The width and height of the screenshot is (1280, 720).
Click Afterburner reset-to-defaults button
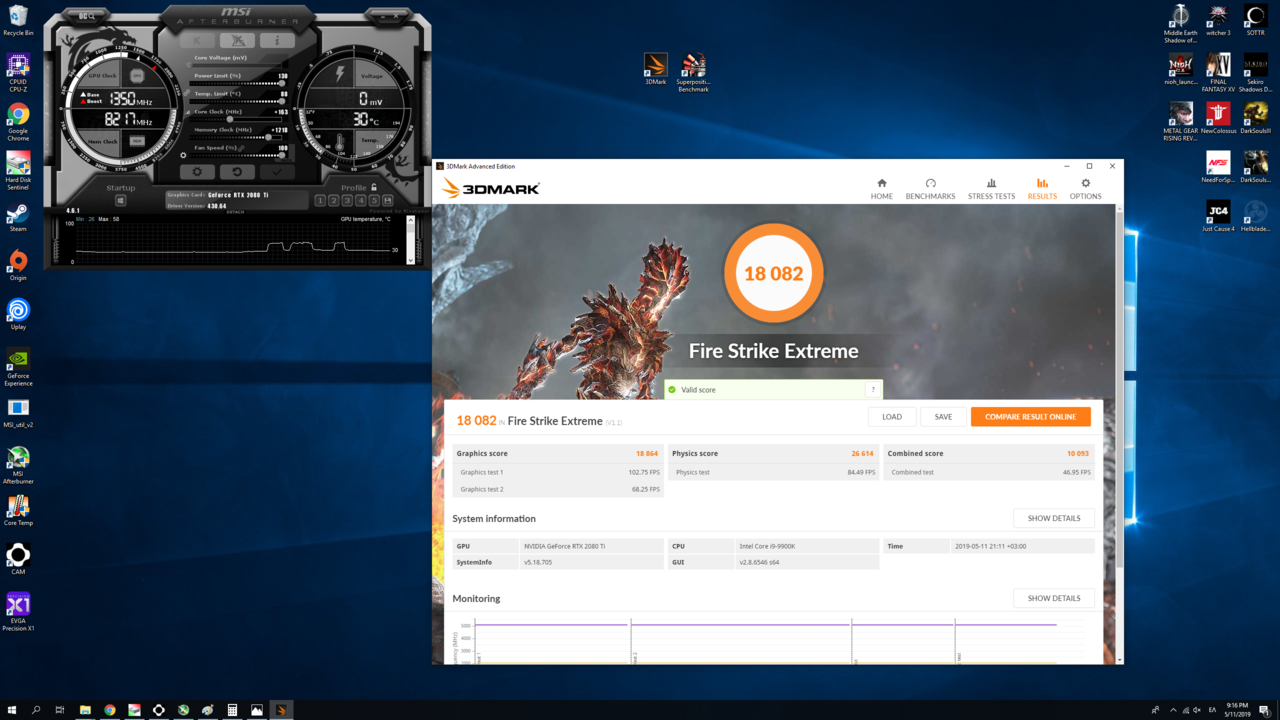(x=238, y=172)
